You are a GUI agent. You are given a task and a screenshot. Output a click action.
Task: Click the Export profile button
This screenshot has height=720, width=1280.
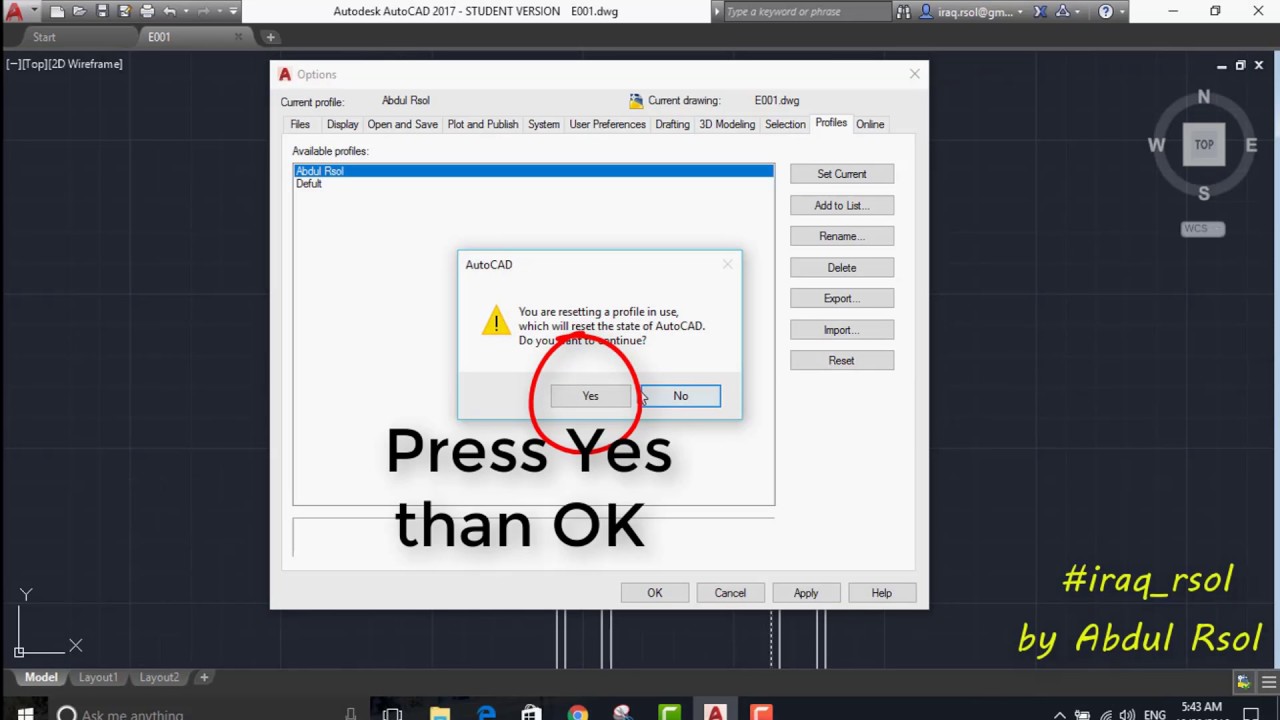(x=842, y=298)
